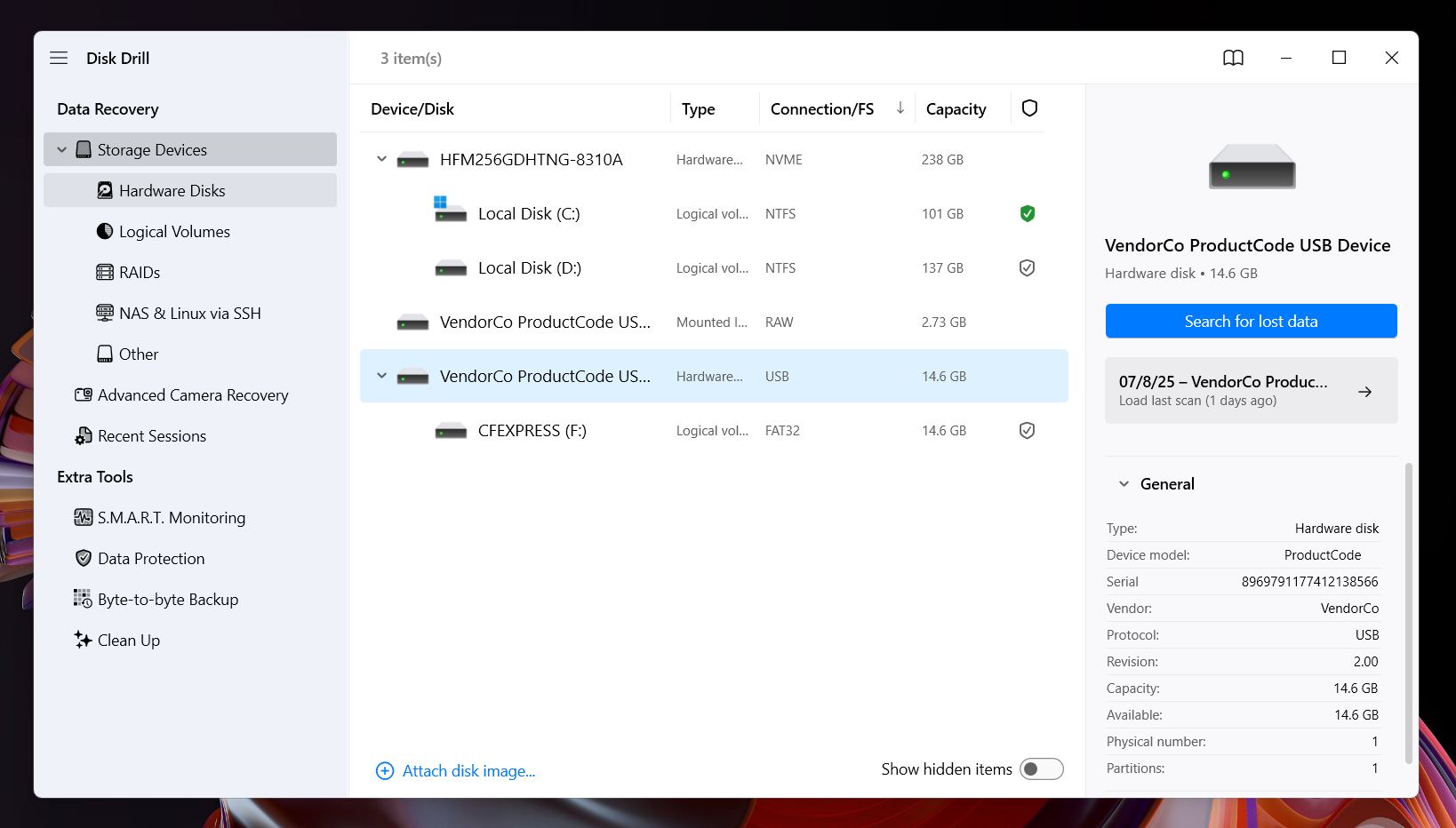Sort by Capacity column header
This screenshot has height=828, width=1456.
tap(956, 108)
